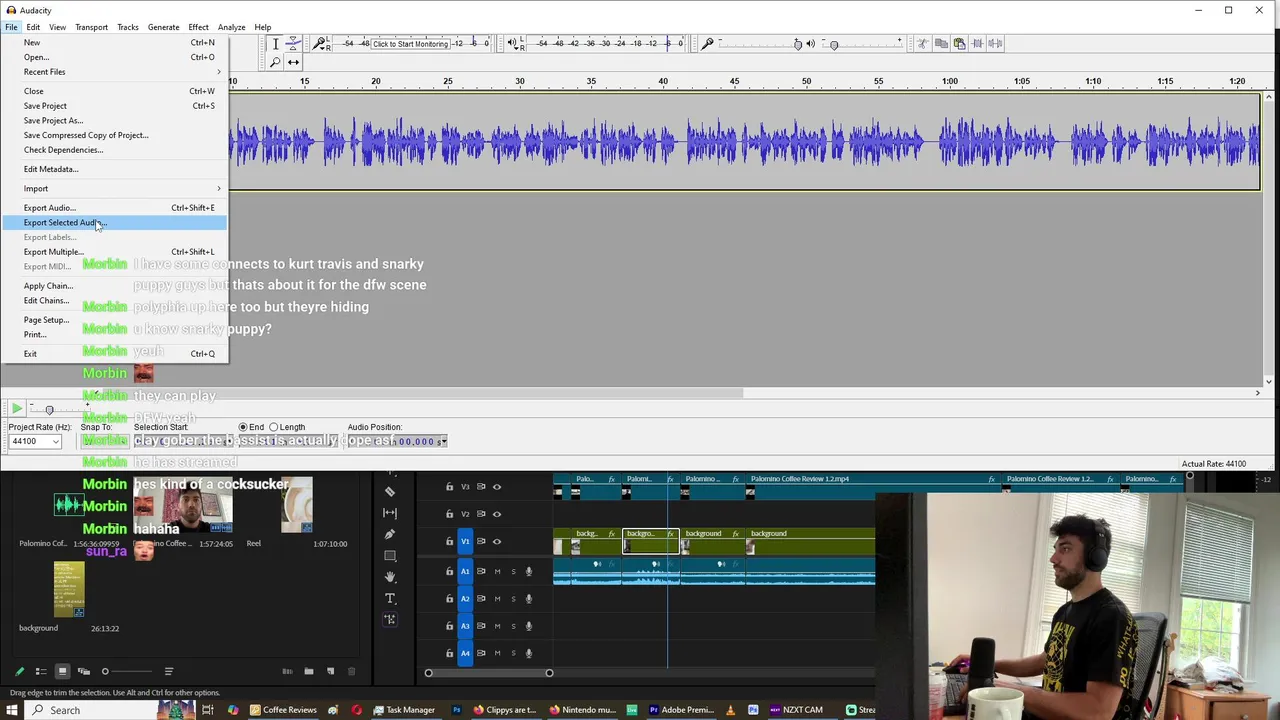Toggle V2 track output eye
1280x720 pixels.
click(x=496, y=514)
